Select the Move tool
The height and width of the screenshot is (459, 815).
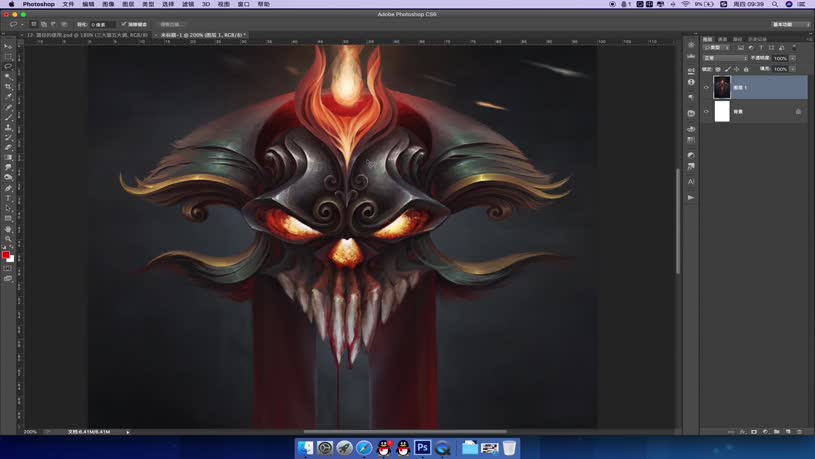click(x=8, y=47)
